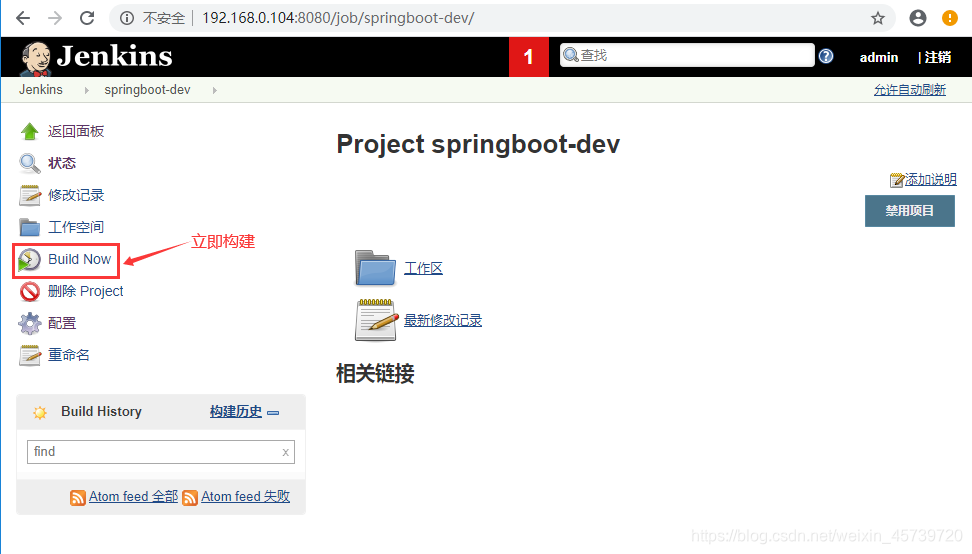
Task: Open the Atom feed 全部 link
Action: (133, 496)
